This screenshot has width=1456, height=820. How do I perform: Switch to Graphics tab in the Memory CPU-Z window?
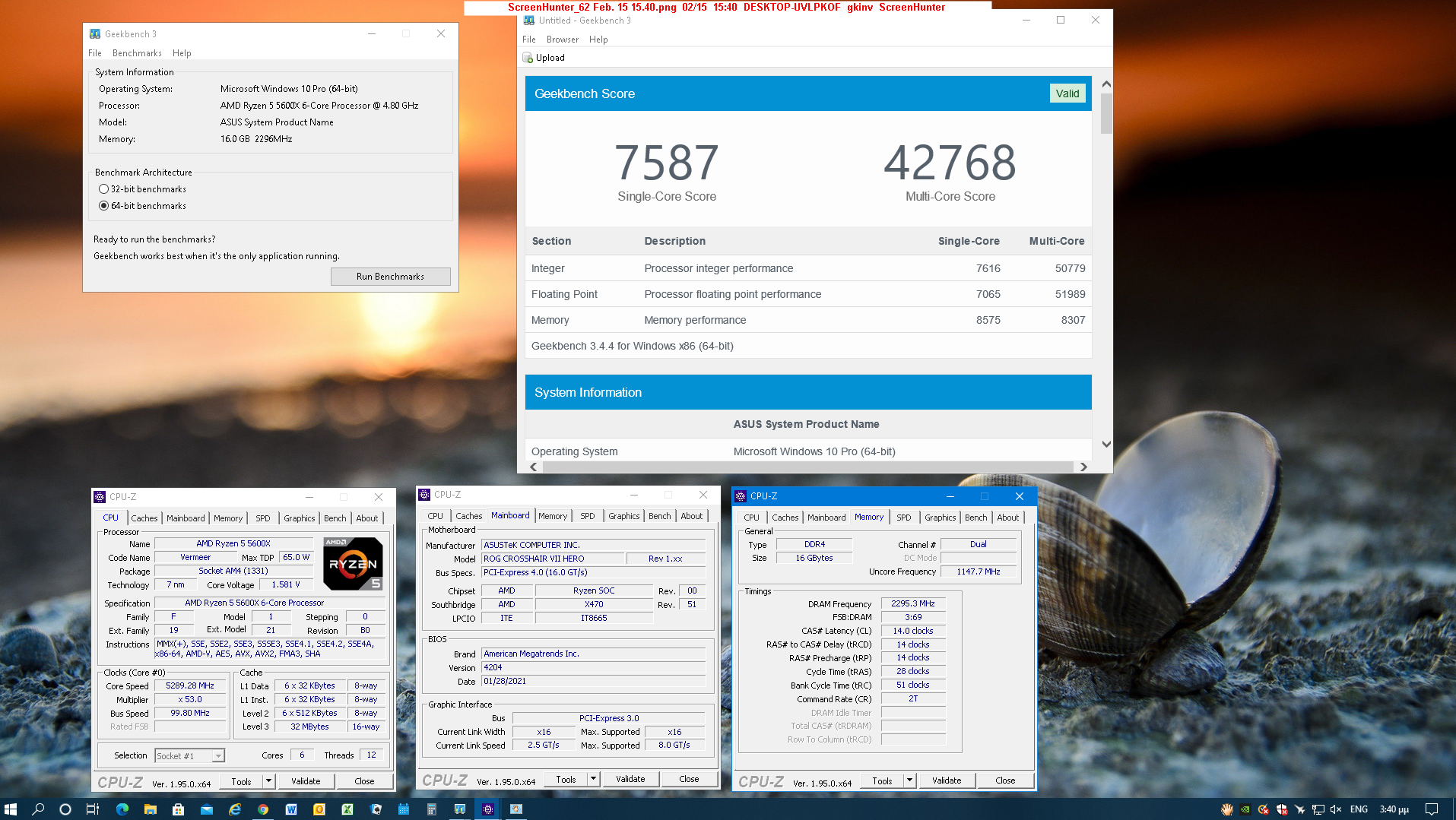point(941,518)
